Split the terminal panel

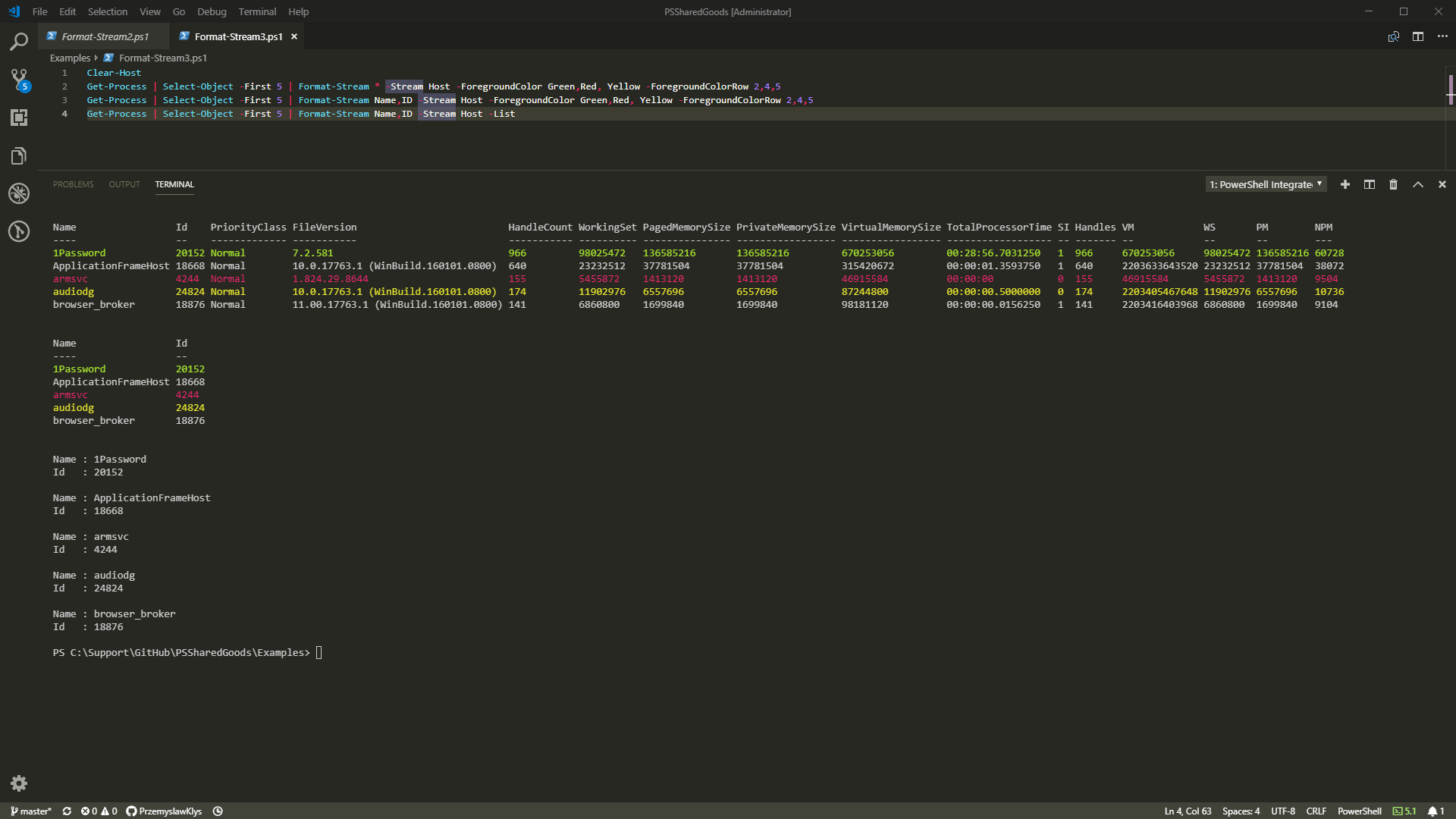click(x=1370, y=184)
